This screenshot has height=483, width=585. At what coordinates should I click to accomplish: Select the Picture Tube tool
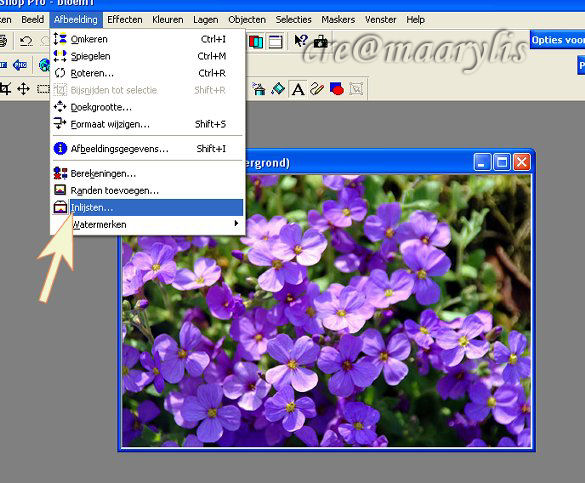258,89
